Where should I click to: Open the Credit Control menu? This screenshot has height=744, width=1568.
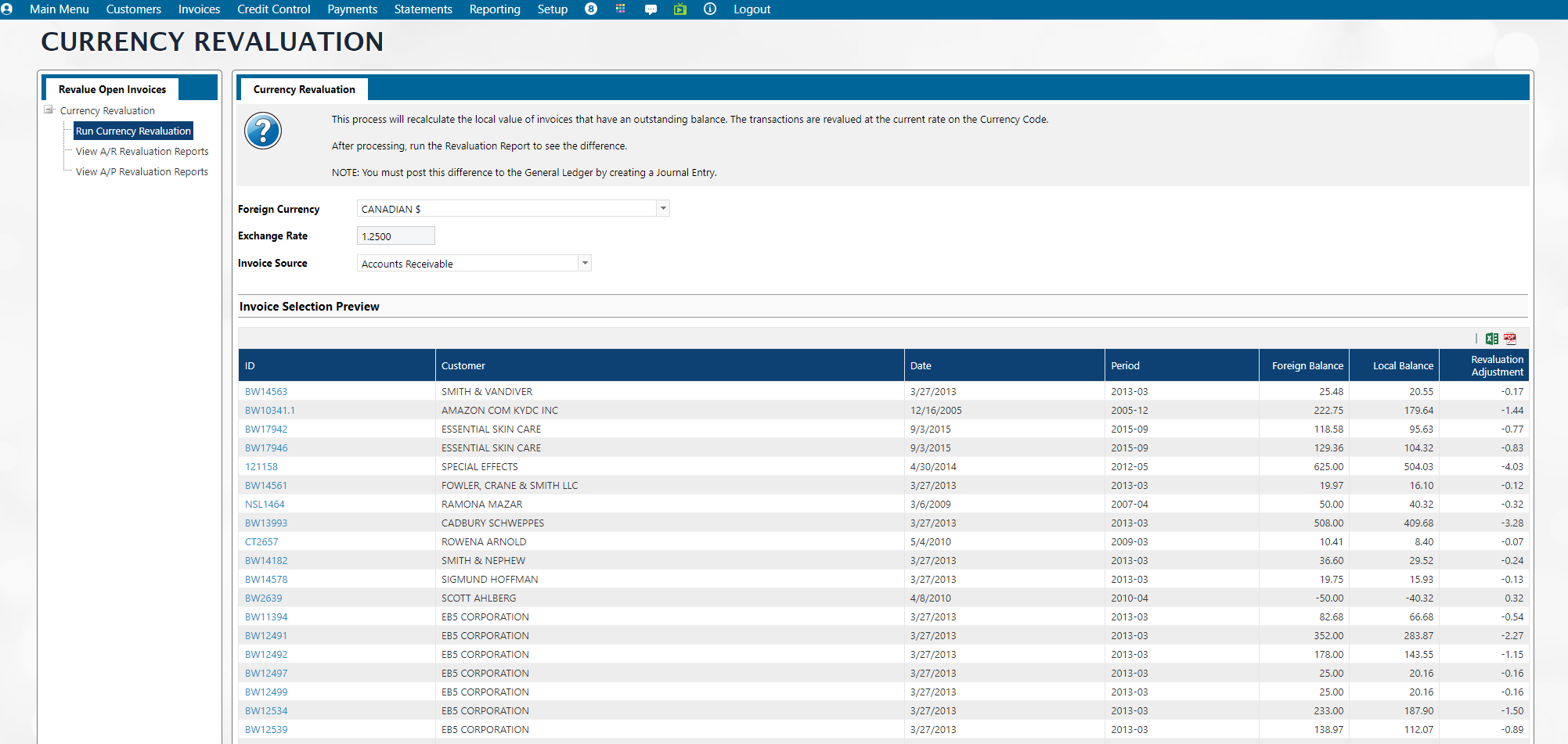273,9
